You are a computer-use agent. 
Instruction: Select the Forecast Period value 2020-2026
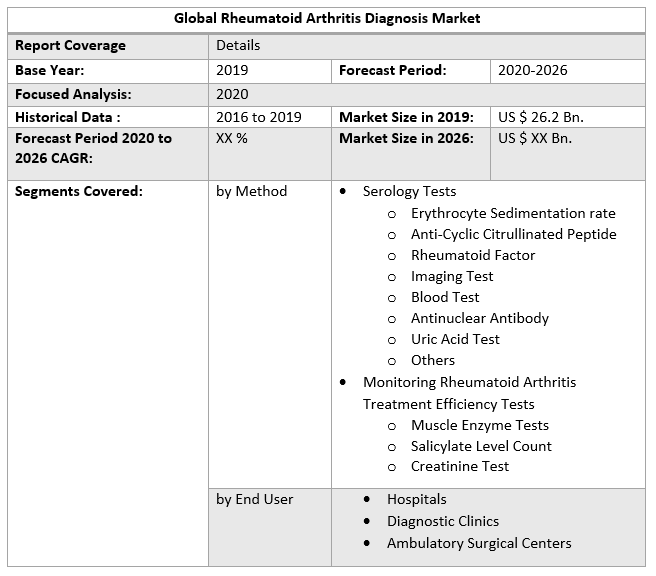pos(534,71)
